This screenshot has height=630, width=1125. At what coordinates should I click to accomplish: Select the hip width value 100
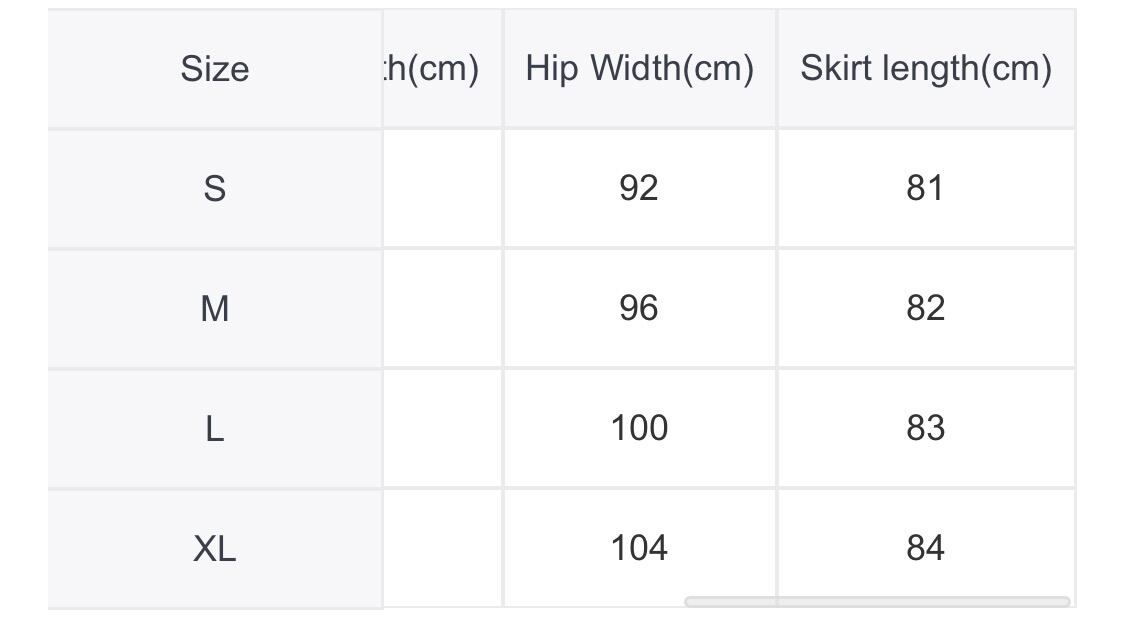click(639, 428)
